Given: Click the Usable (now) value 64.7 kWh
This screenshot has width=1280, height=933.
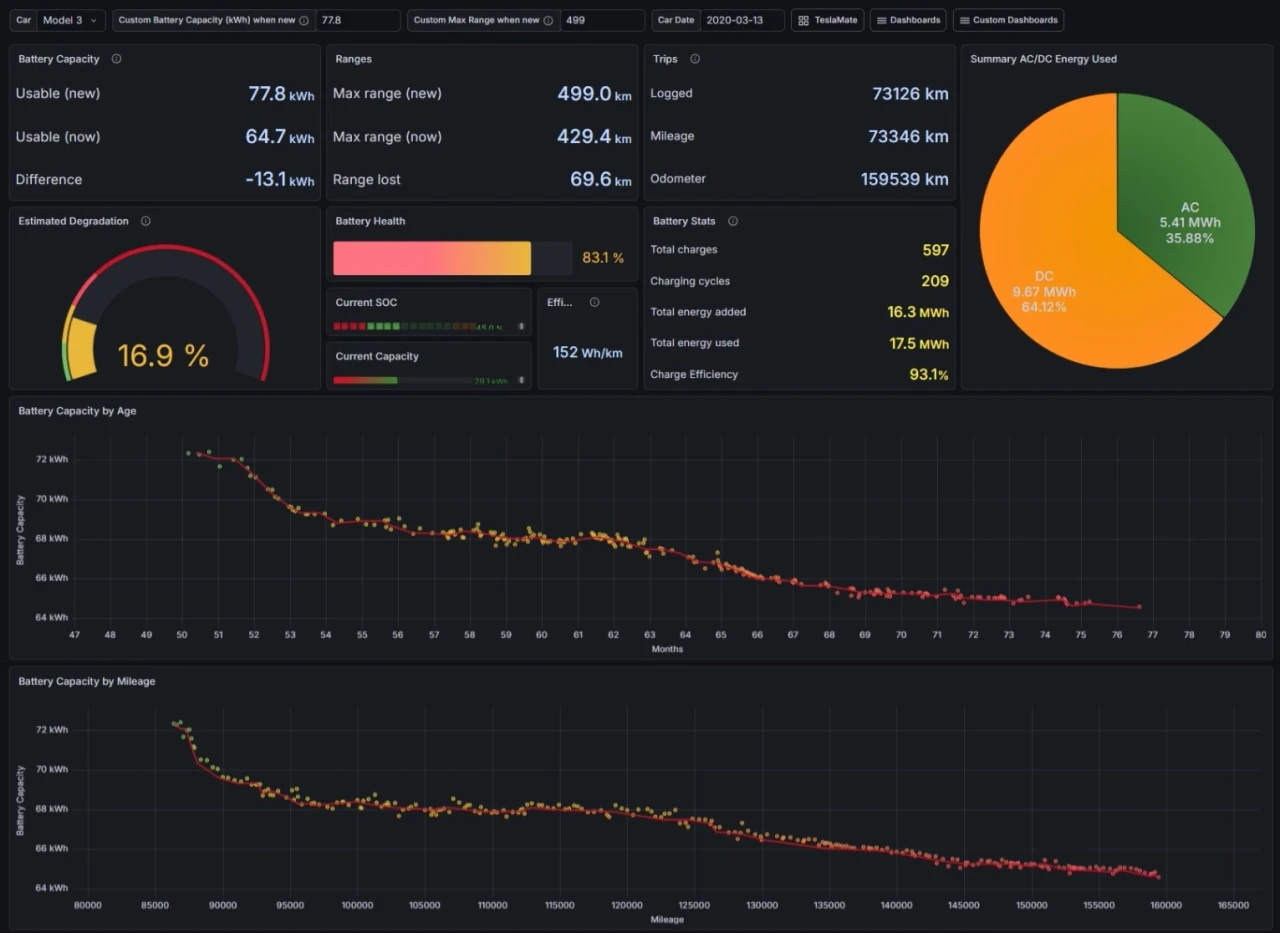Looking at the screenshot, I should pyautogui.click(x=280, y=137).
